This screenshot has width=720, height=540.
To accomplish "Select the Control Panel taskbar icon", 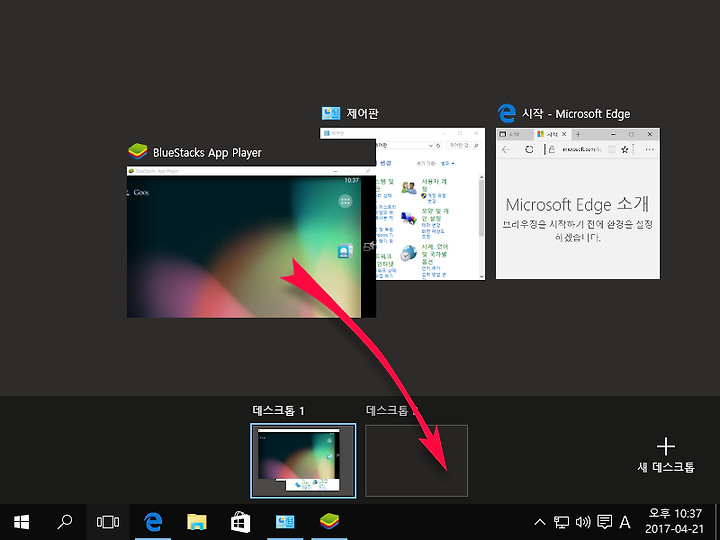I will pyautogui.click(x=285, y=522).
